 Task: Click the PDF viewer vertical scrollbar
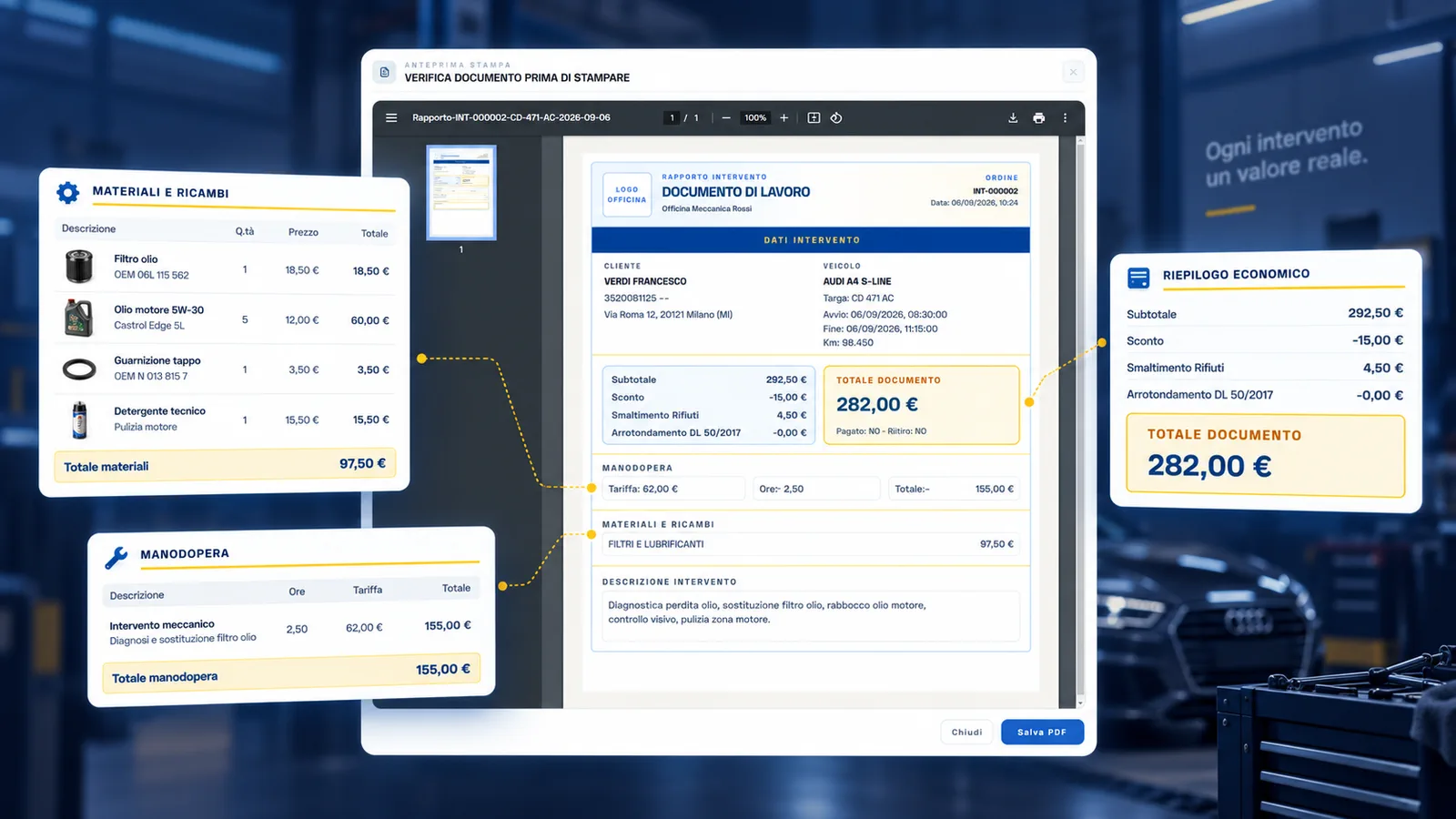pyautogui.click(x=1080, y=420)
